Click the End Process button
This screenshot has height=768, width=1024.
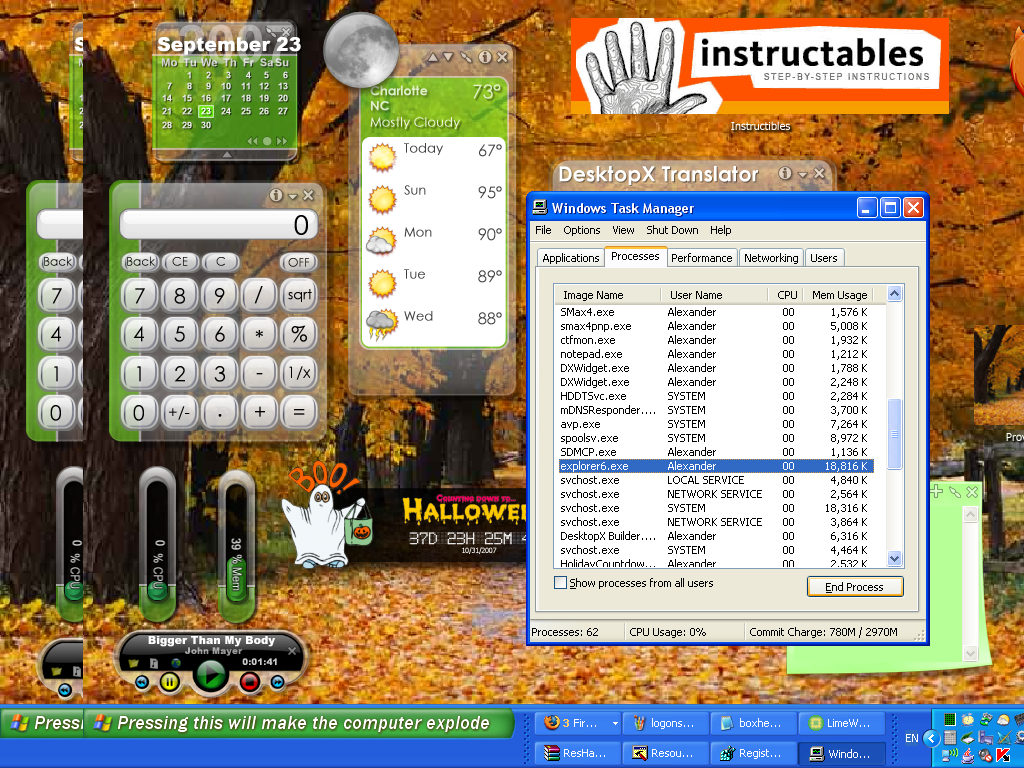click(854, 587)
